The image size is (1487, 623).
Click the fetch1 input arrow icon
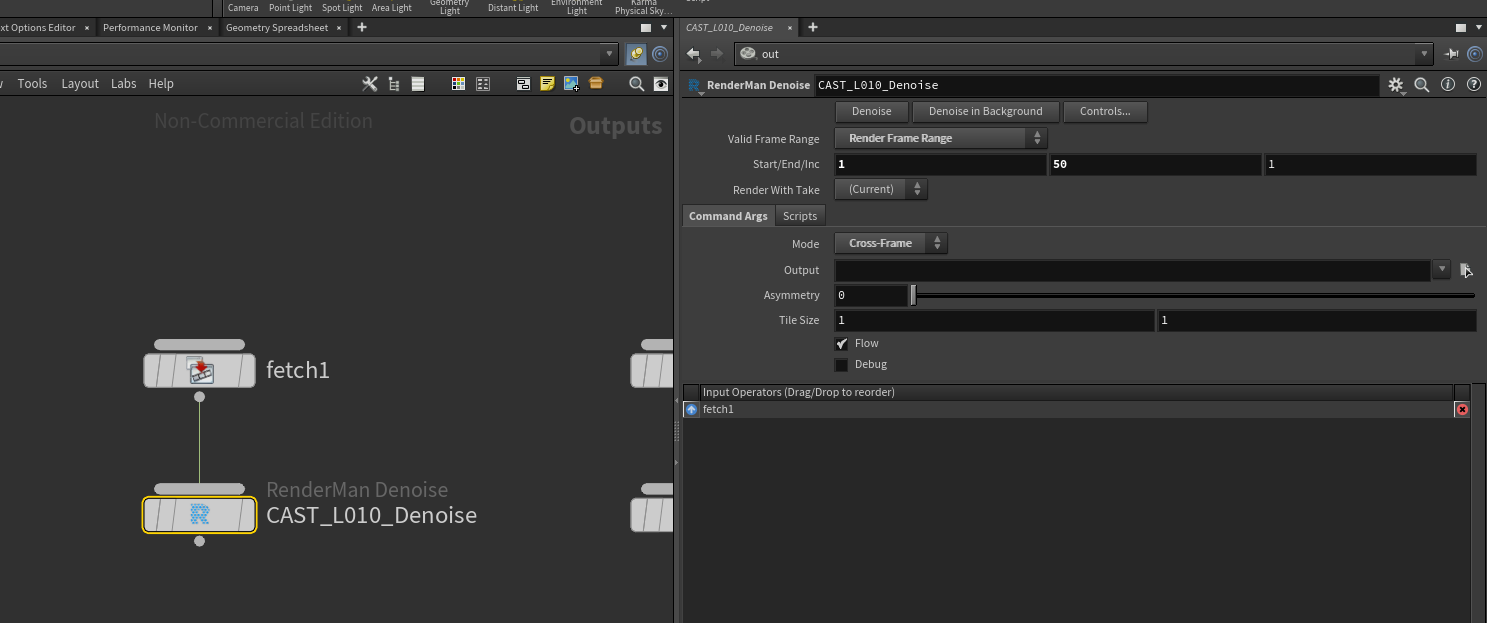coord(691,410)
